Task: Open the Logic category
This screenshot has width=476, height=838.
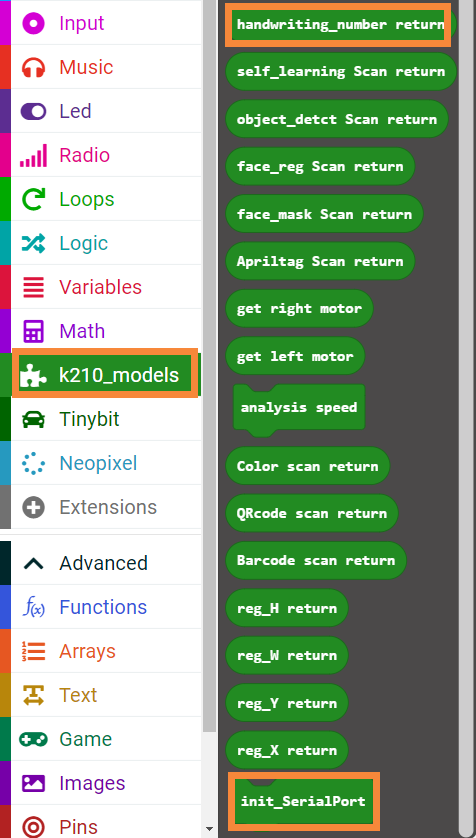Action: coord(106,243)
